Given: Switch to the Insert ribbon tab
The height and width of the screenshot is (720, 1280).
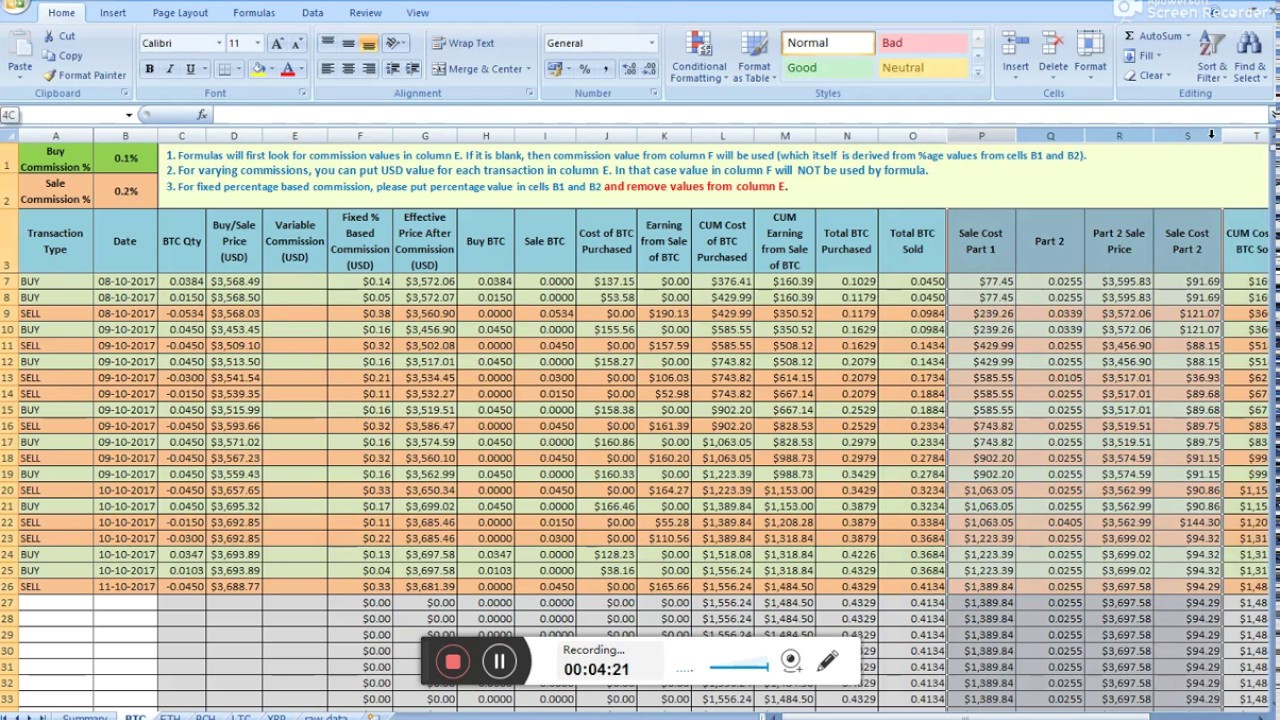Looking at the screenshot, I should coord(113,13).
